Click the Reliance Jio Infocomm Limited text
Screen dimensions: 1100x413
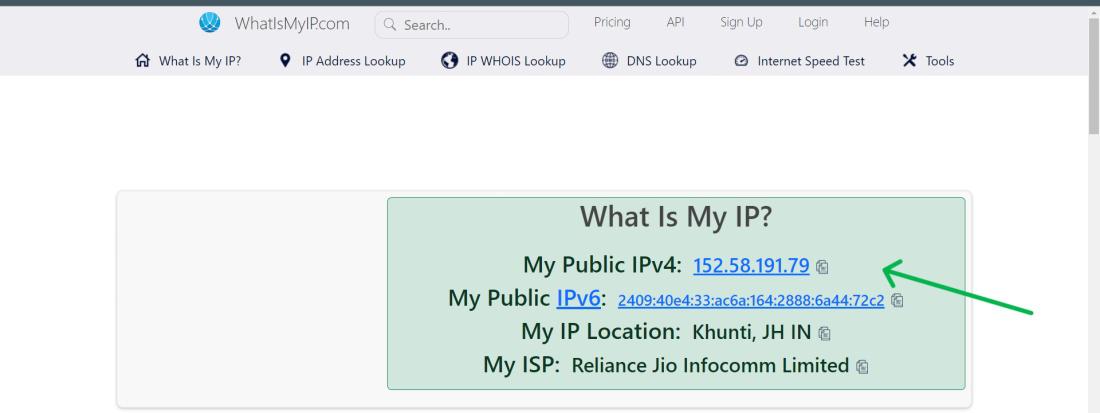[x=711, y=365]
